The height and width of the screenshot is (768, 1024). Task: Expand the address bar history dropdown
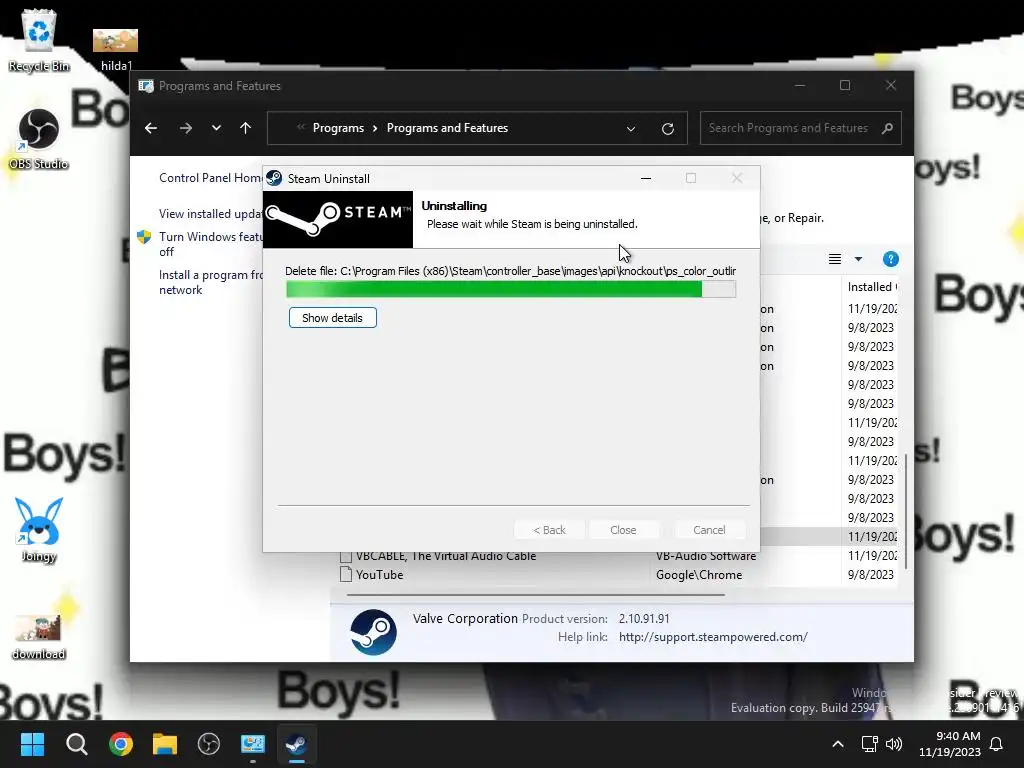631,129
